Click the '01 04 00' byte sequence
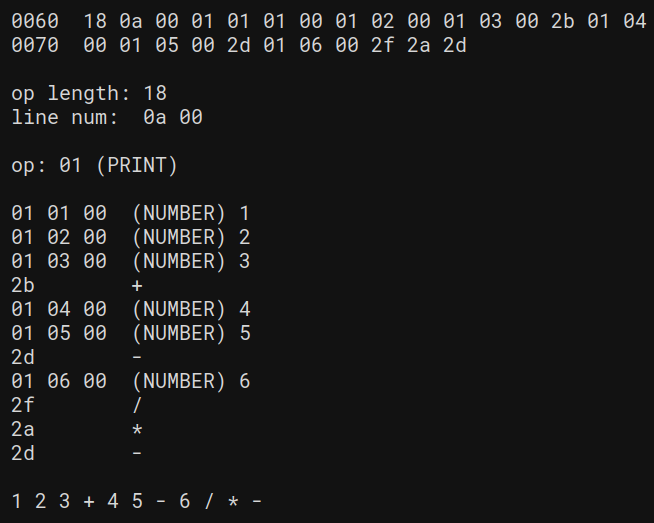654x523 pixels. coord(59,309)
